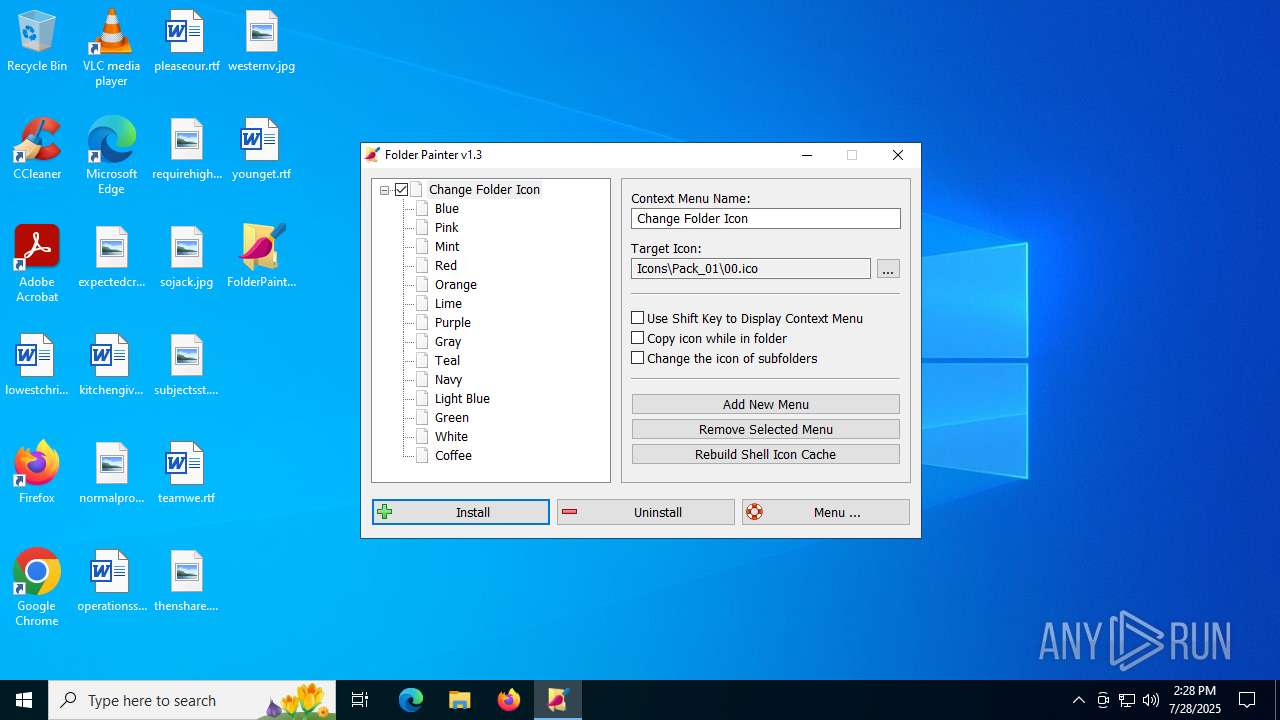The height and width of the screenshot is (720, 1280).
Task: Enable Change the icon of subfolders
Action: 638,358
